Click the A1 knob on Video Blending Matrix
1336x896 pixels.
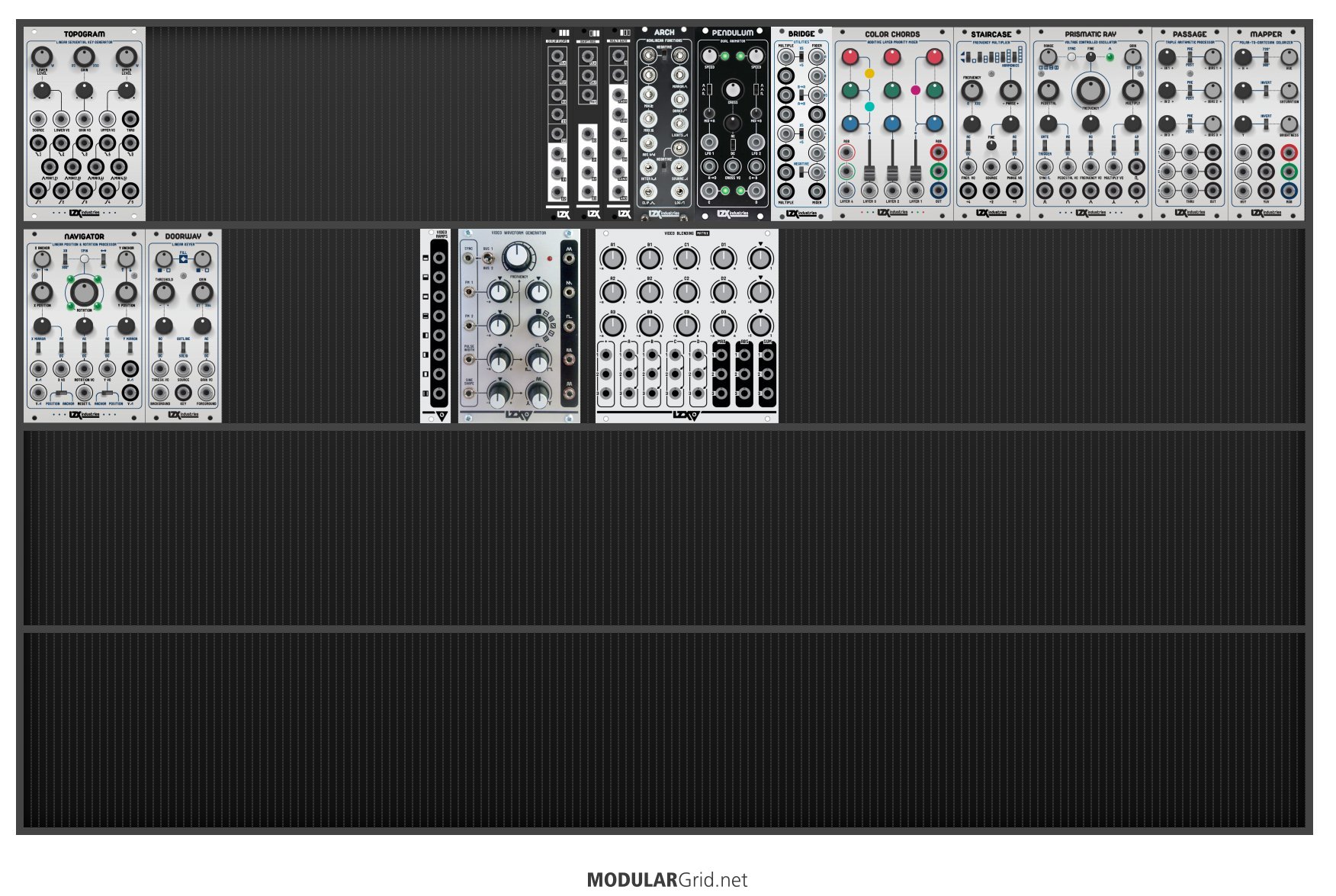point(612,258)
